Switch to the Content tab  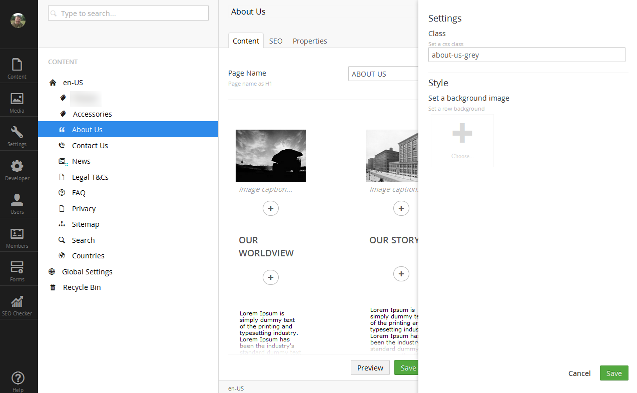(246, 41)
